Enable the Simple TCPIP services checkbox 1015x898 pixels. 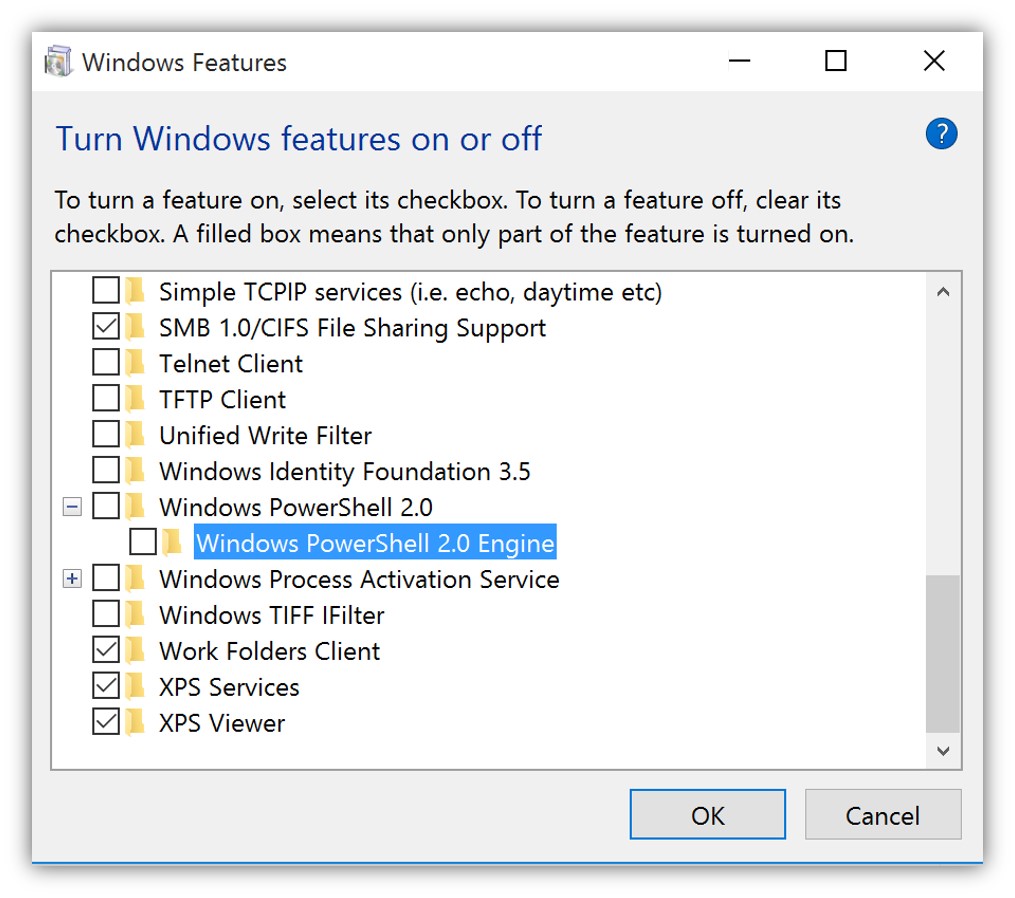coord(106,291)
